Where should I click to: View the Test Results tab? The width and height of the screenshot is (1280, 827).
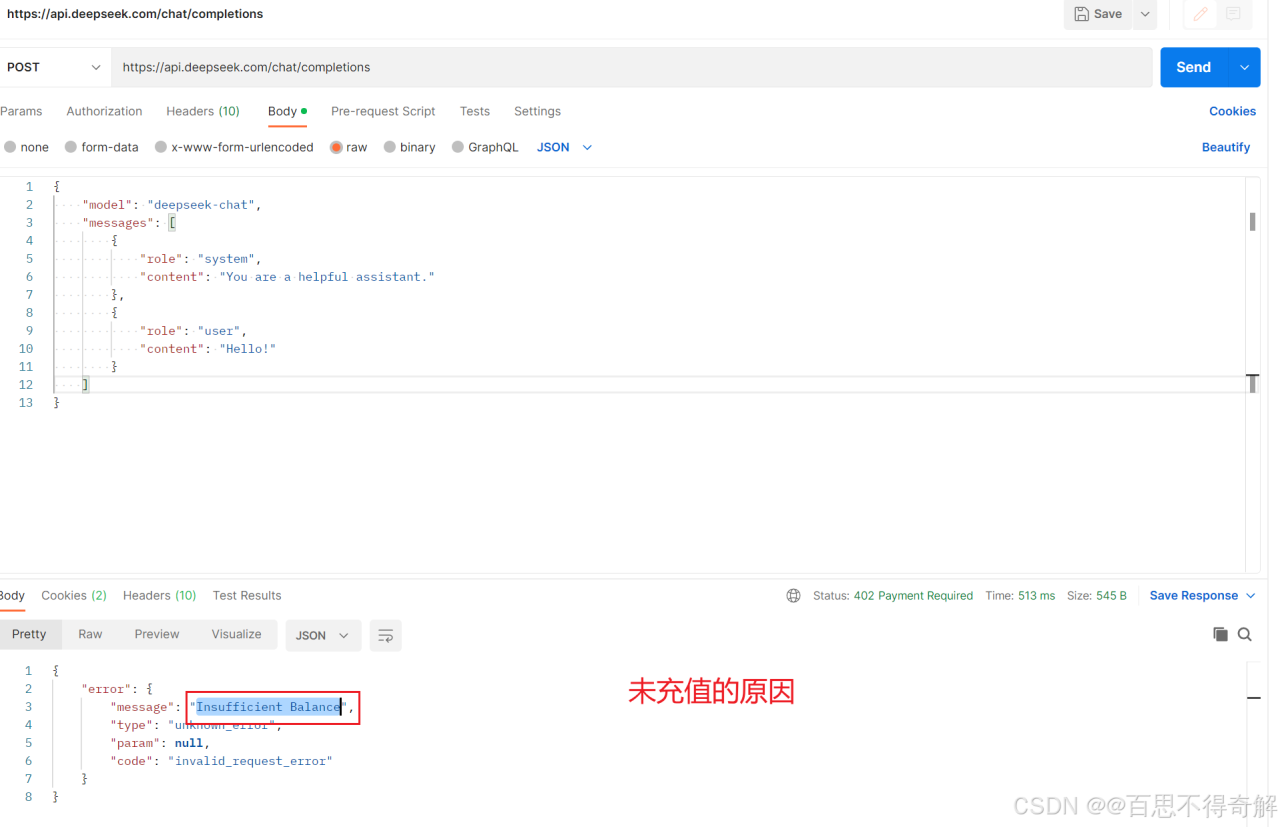pos(247,595)
